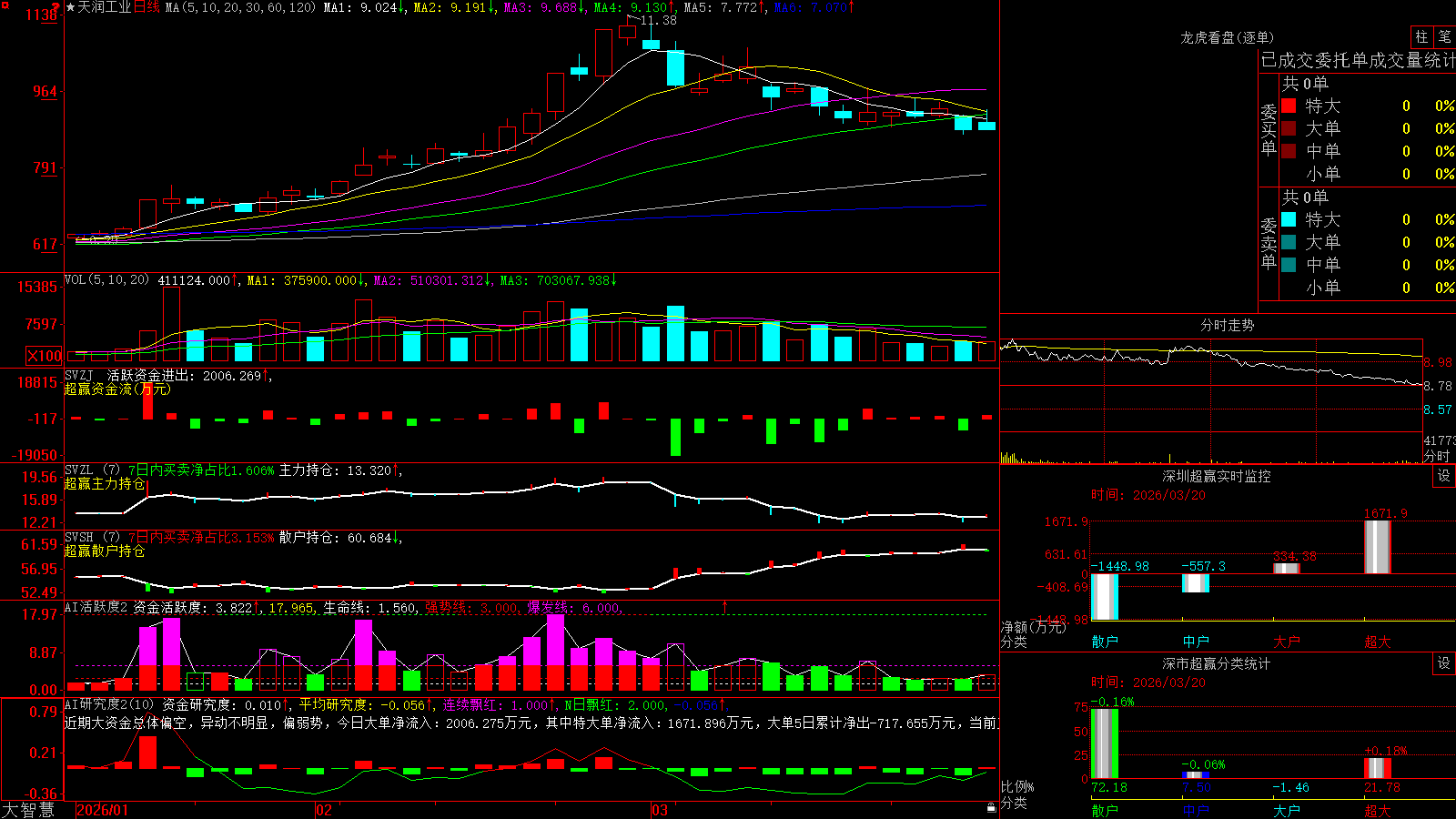Open settings 设 for 深圳超赢实时监控
1456x819 pixels.
pyautogui.click(x=1444, y=476)
